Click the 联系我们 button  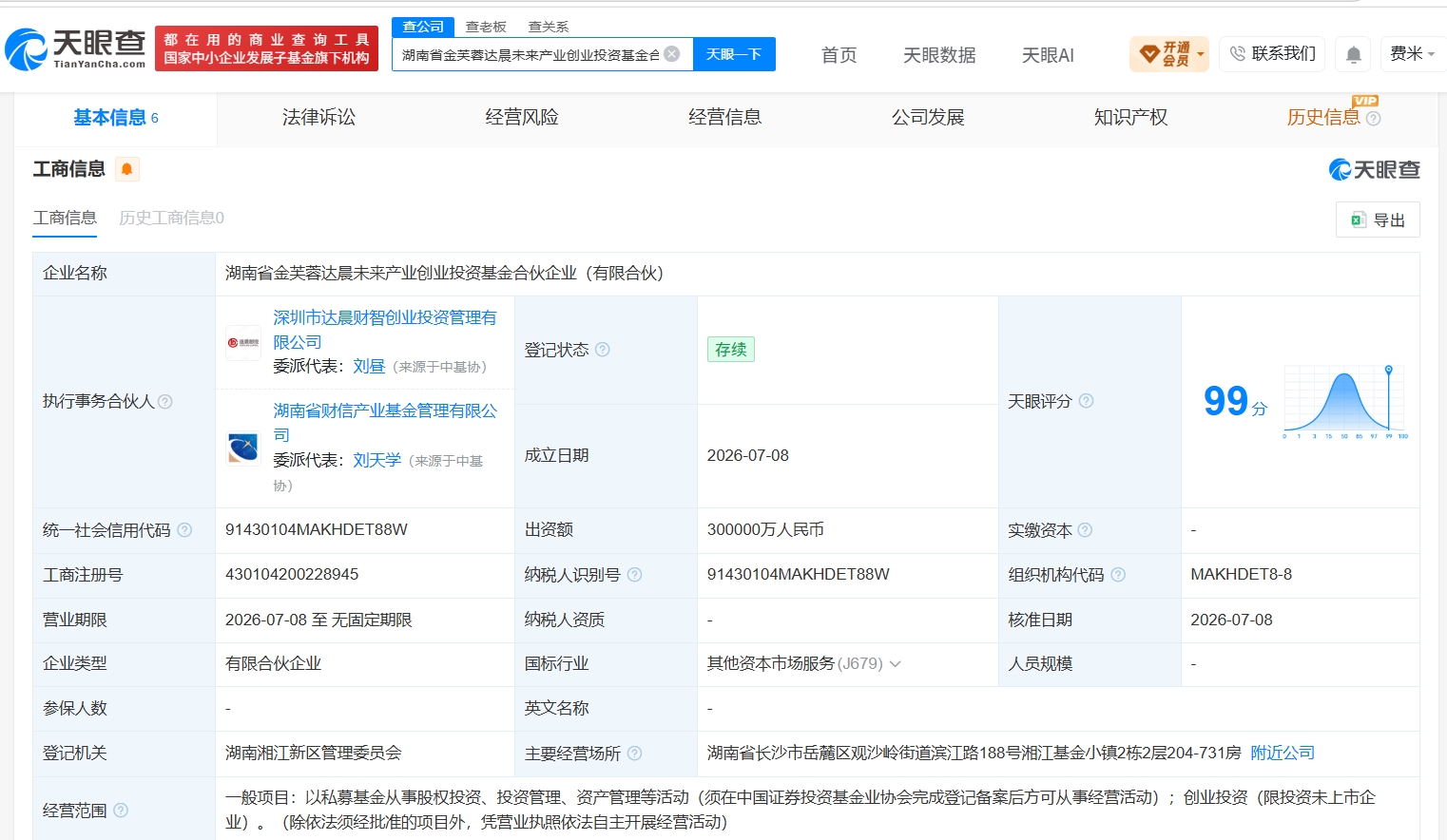pos(1272,54)
